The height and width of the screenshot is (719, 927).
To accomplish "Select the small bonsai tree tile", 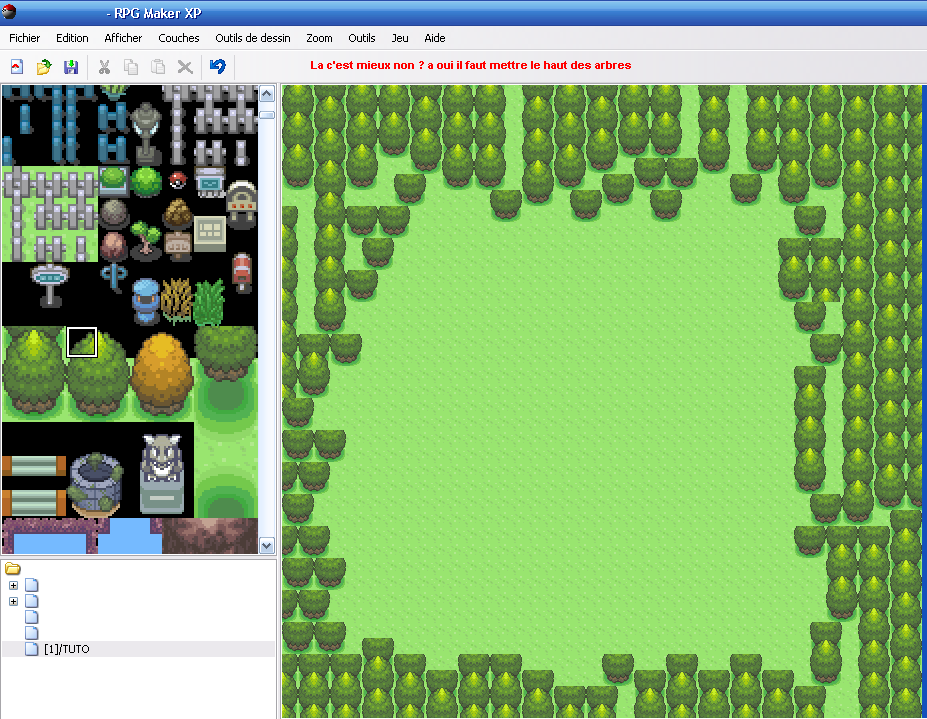I will [x=145, y=241].
